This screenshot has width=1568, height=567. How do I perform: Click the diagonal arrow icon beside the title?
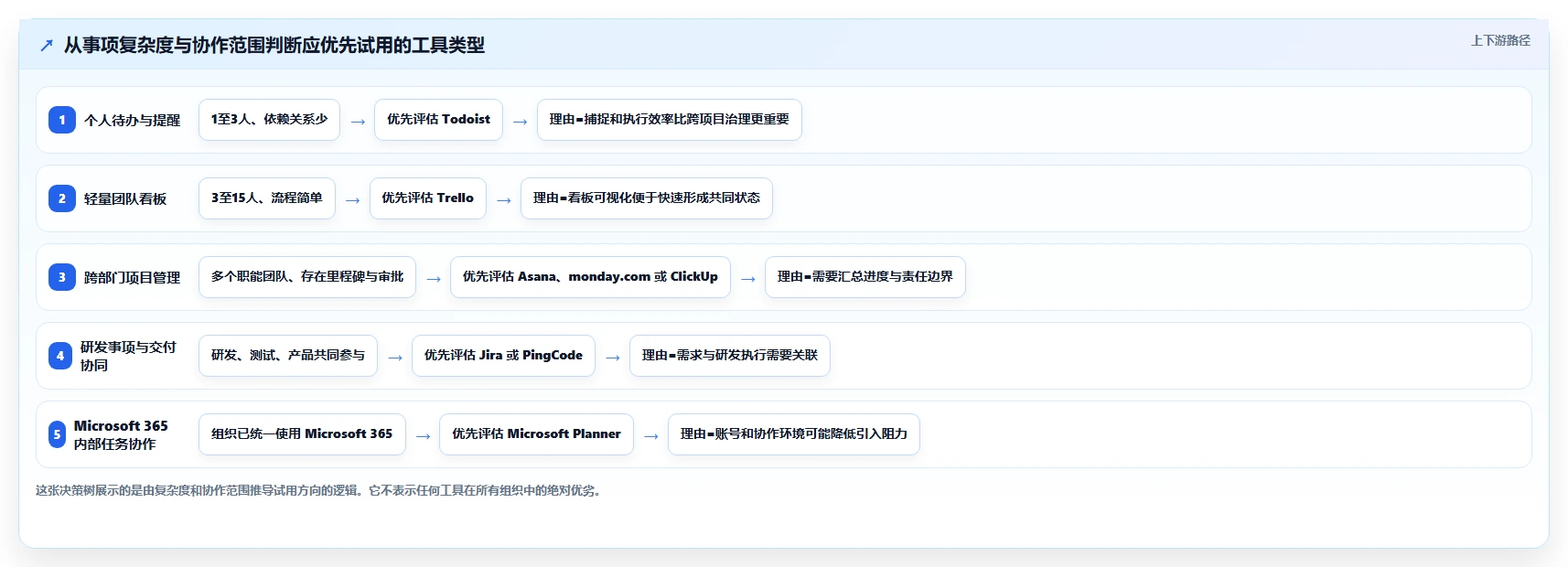pos(47,45)
